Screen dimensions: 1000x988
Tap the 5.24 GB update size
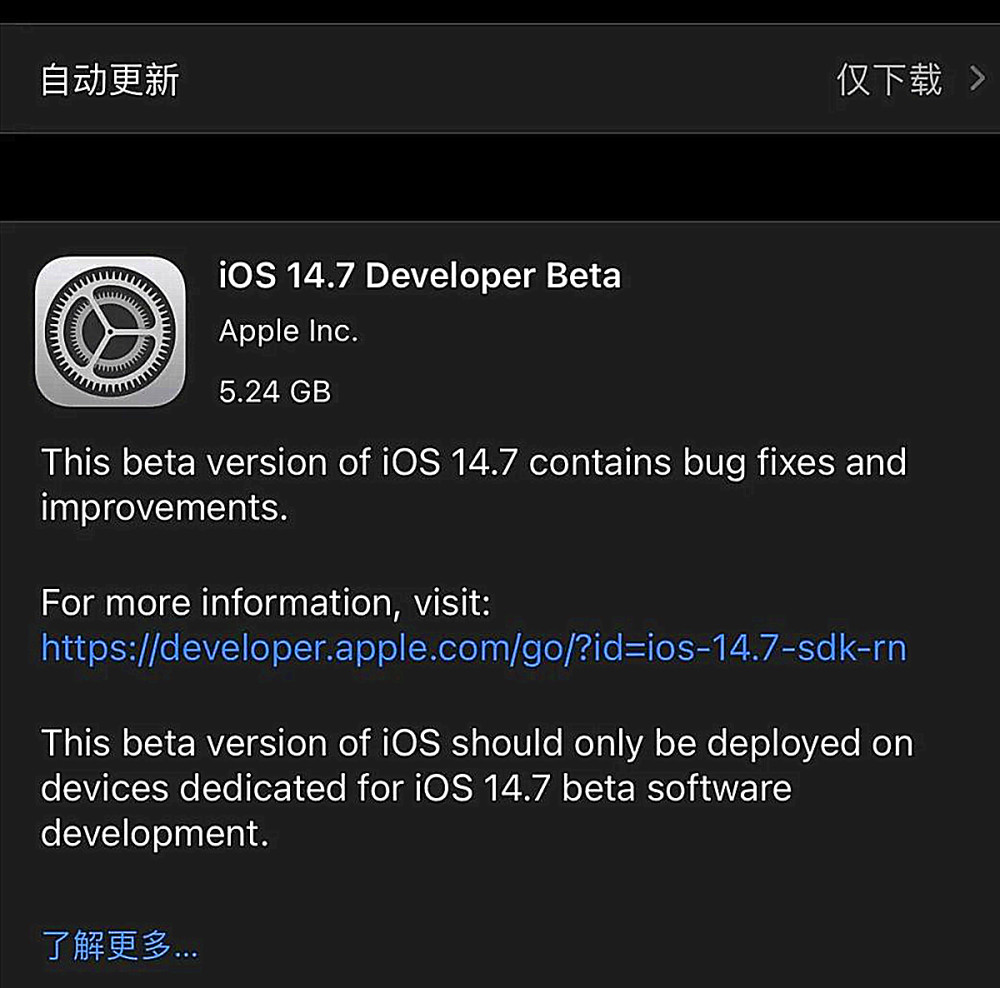[x=274, y=391]
